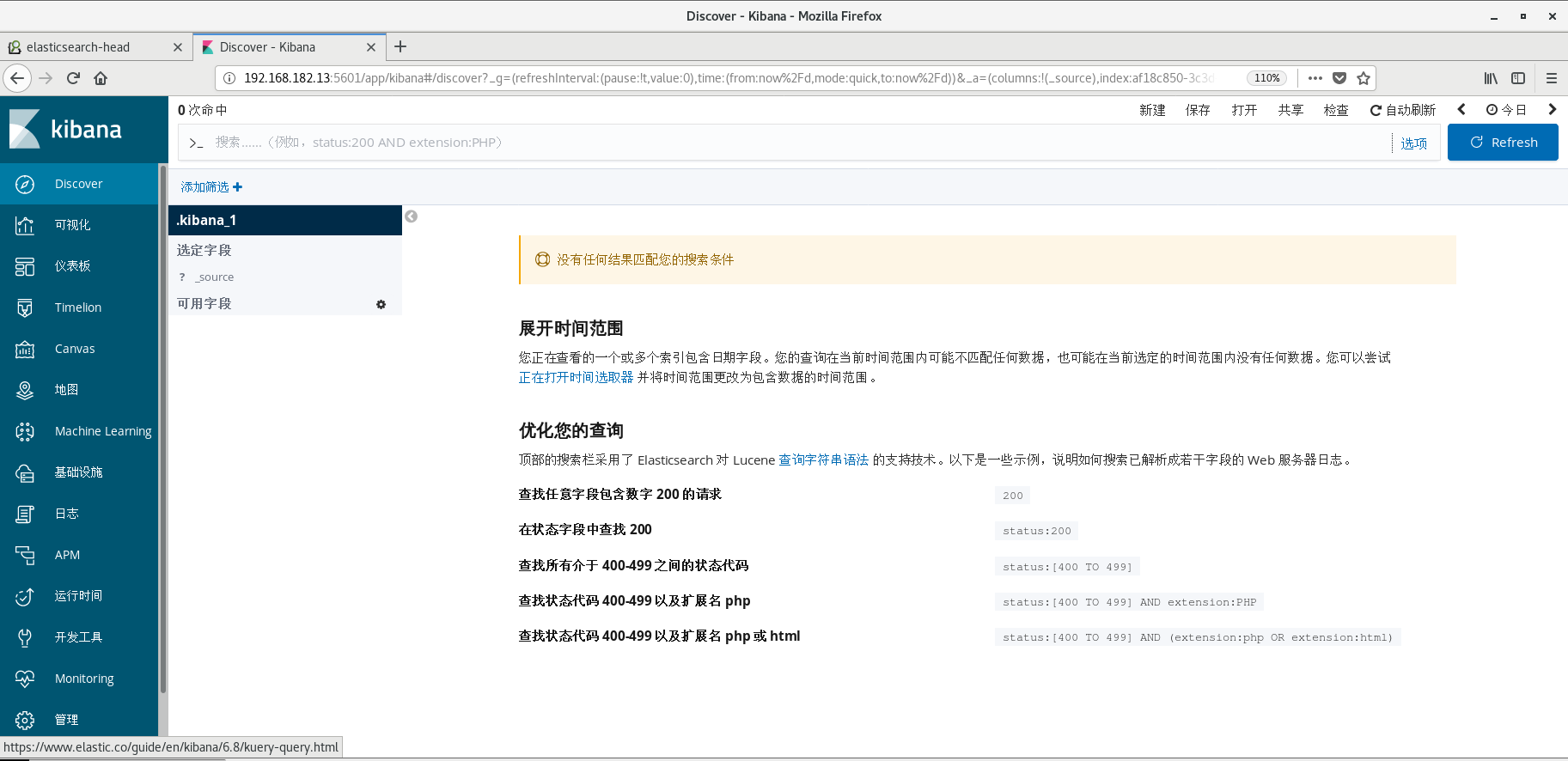Open a new browser tab
Viewport: 1568px width, 761px height.
[400, 46]
